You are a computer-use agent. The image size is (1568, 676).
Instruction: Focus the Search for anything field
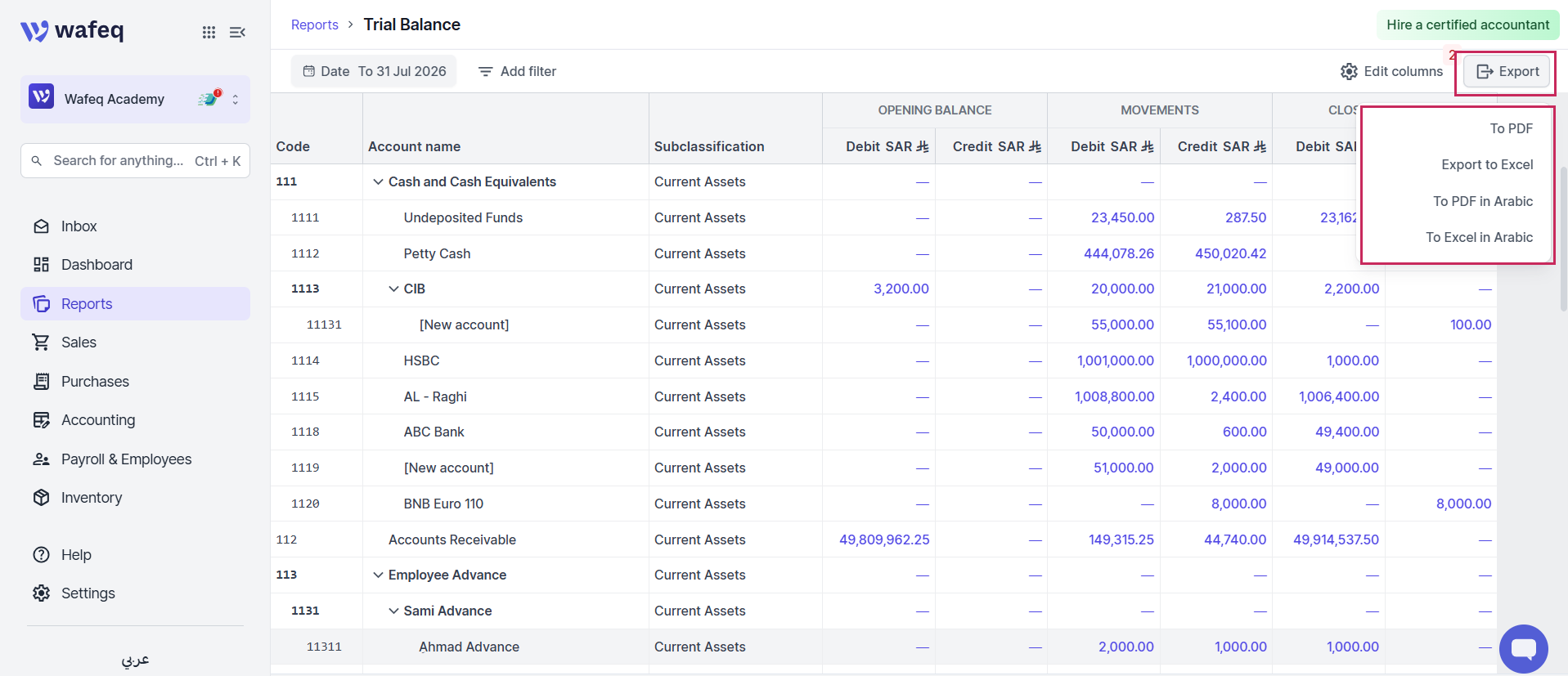(135, 161)
